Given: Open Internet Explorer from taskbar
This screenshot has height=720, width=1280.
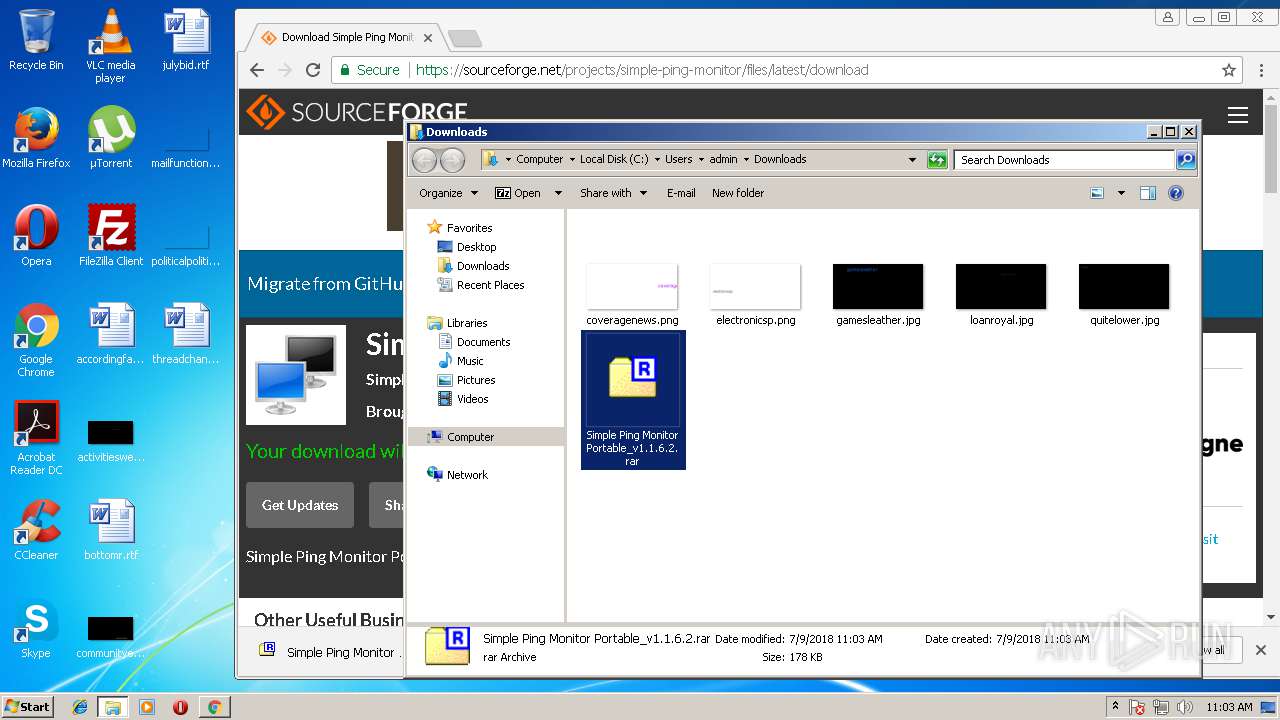Looking at the screenshot, I should point(80,707).
